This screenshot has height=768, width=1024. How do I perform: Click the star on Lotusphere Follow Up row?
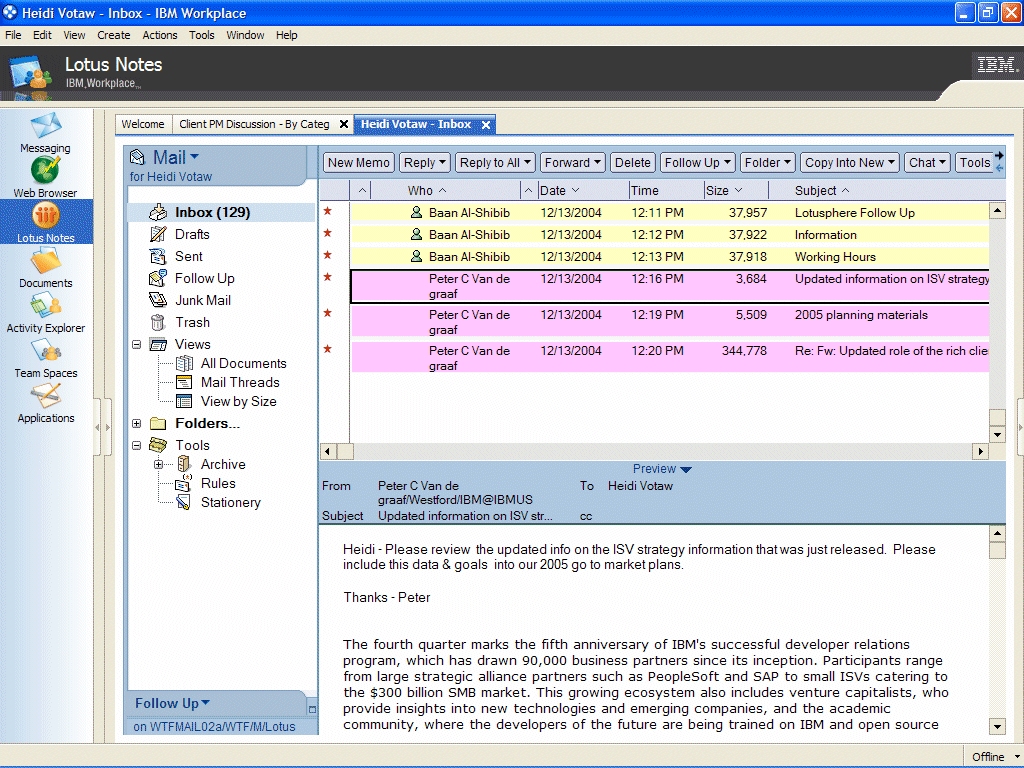328,211
